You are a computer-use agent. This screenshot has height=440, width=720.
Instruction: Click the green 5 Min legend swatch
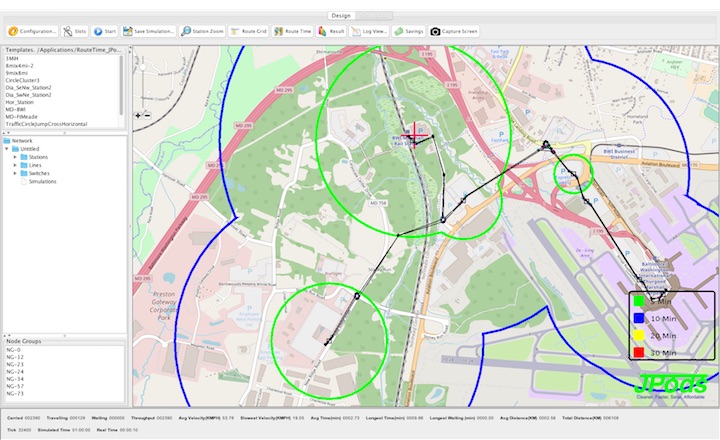[638, 299]
